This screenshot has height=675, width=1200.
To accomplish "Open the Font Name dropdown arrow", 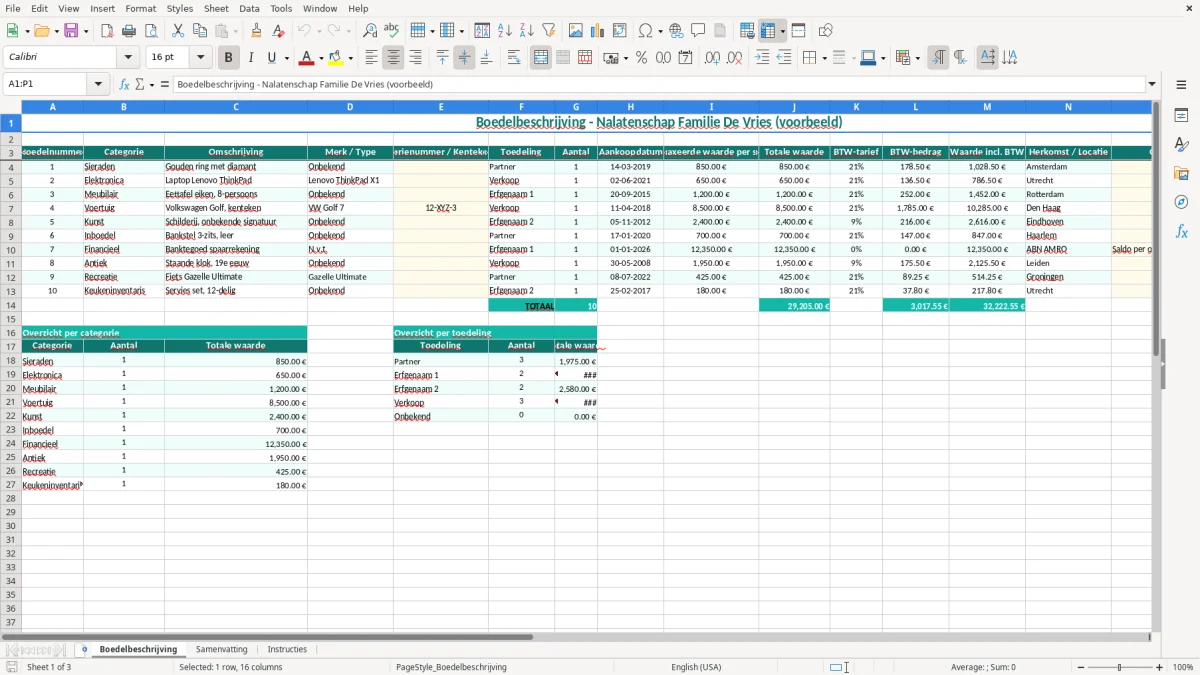I will (129, 58).
